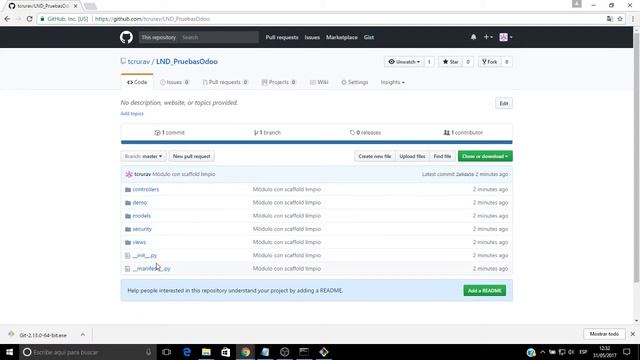Image resolution: width=640 pixels, height=360 pixels.
Task: View the 1 commit link
Action: coord(169,133)
